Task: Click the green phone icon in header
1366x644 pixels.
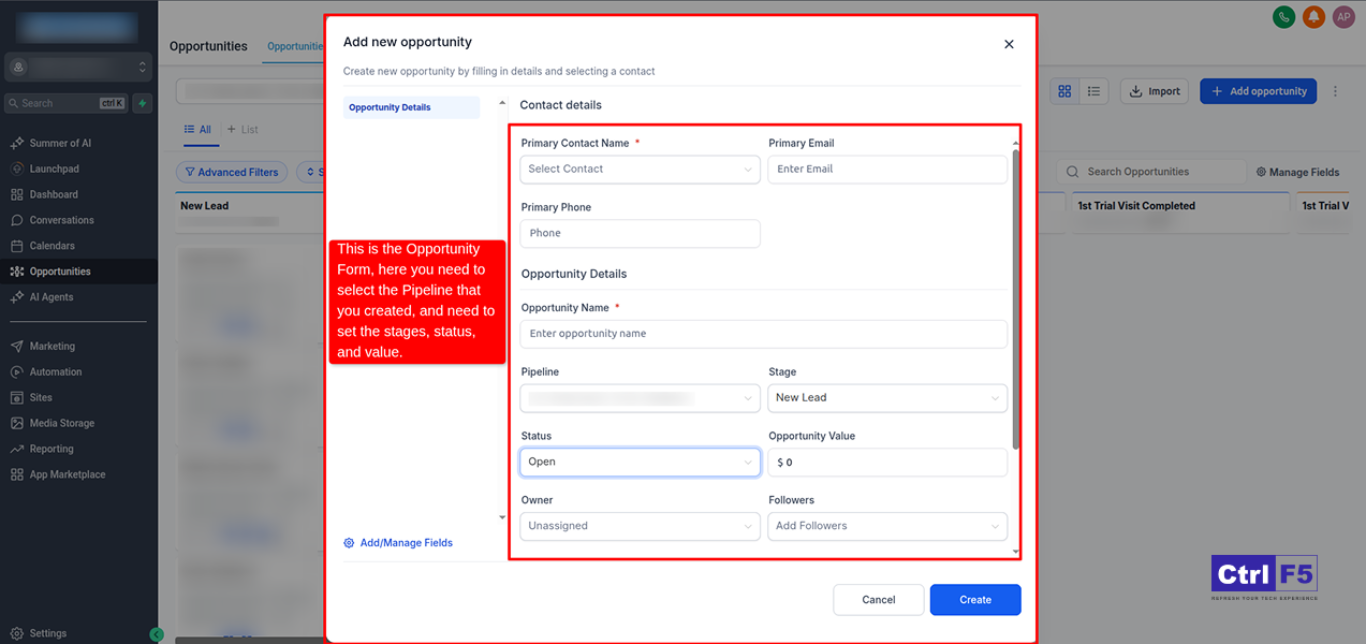Action: click(x=1283, y=17)
